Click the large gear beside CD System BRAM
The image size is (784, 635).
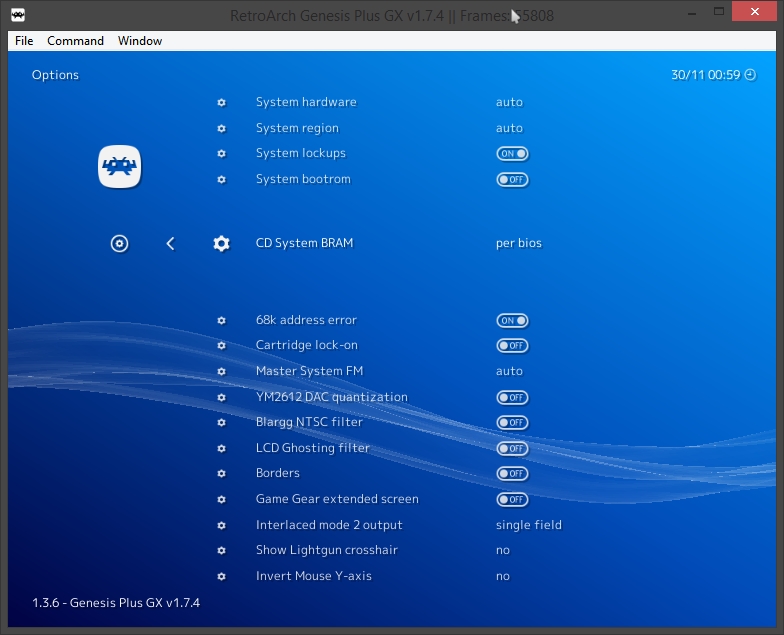coord(222,244)
